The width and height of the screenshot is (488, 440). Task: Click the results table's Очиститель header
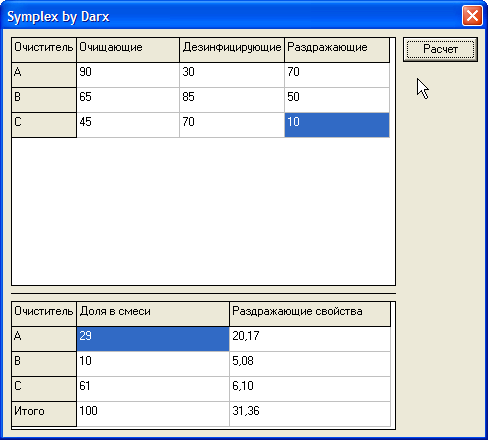44,314
